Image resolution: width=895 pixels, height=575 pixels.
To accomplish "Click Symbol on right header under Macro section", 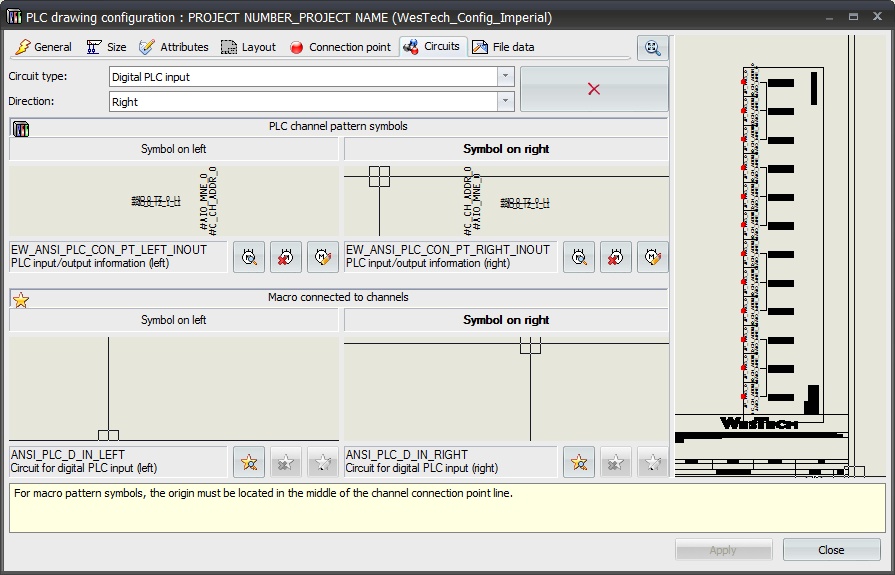I will tap(506, 320).
